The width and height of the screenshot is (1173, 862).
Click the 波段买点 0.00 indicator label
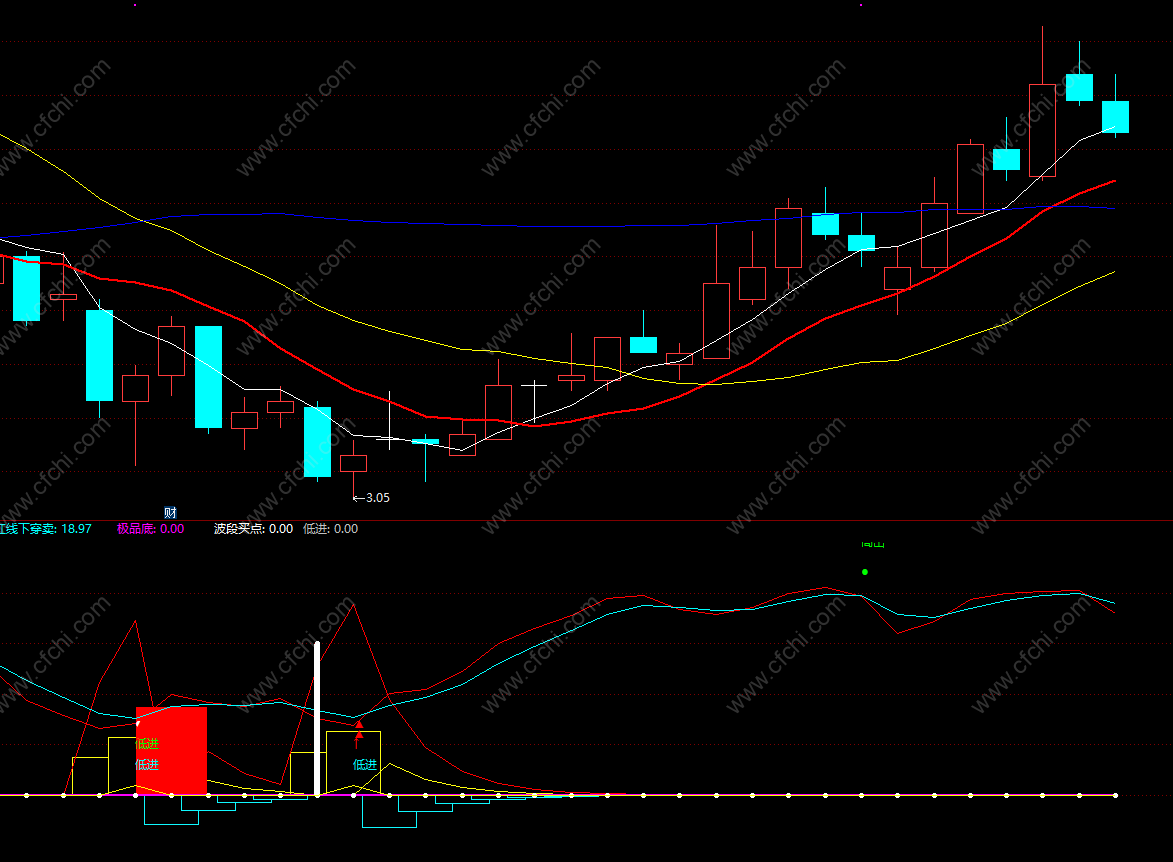(254, 528)
